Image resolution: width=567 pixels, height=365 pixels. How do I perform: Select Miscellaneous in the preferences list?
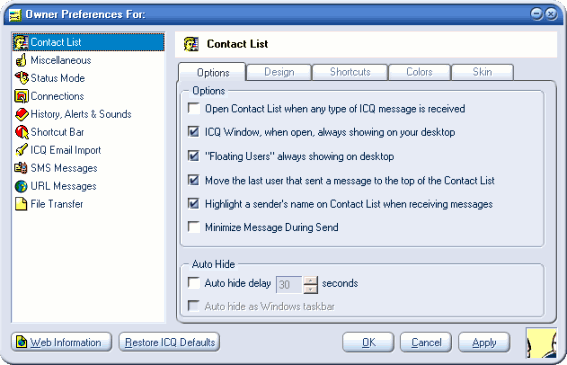coord(89,60)
